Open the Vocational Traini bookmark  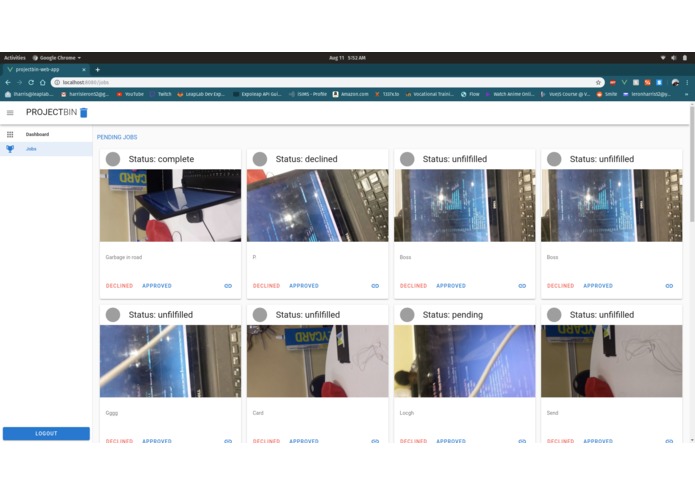(x=429, y=94)
